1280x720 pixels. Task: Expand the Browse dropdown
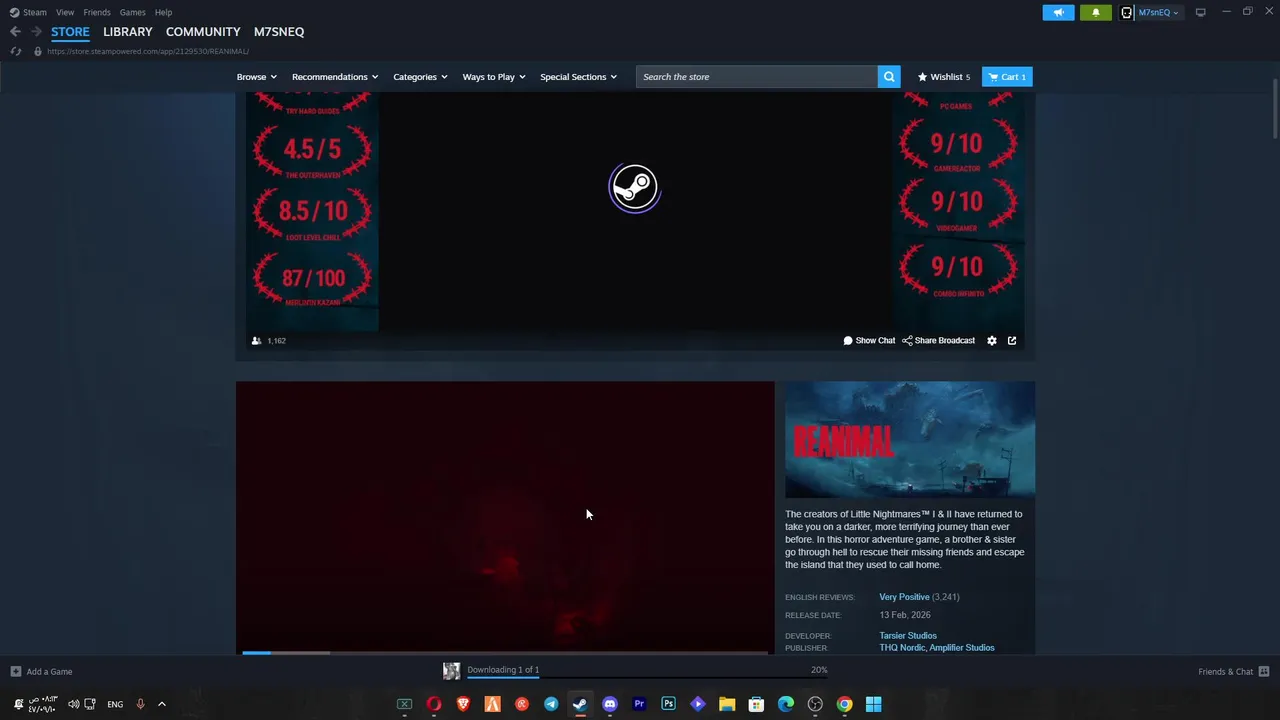(257, 77)
